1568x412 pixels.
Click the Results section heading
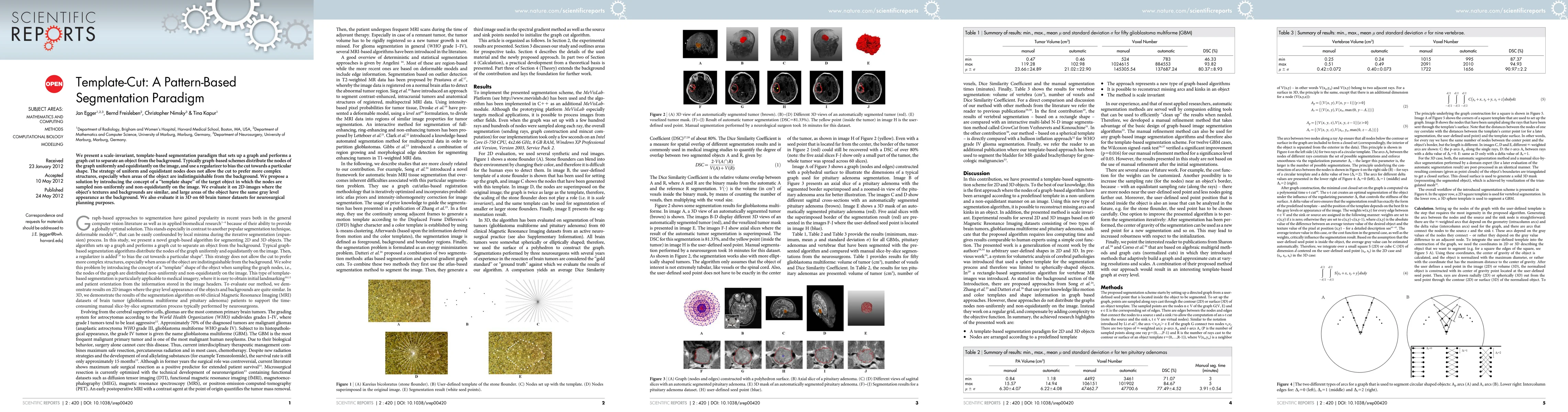click(x=482, y=87)
